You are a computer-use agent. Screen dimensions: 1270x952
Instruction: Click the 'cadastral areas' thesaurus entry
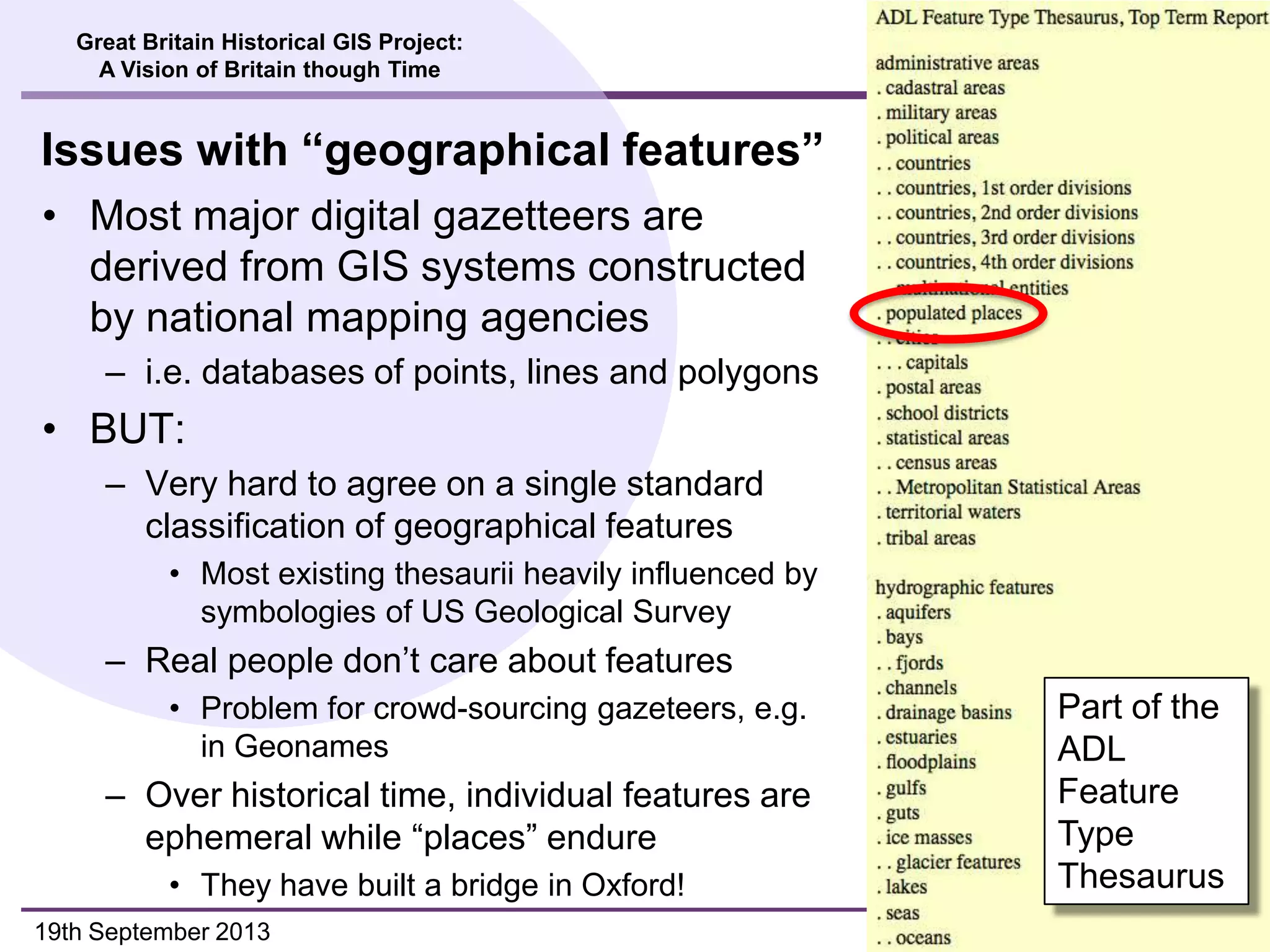click(944, 89)
